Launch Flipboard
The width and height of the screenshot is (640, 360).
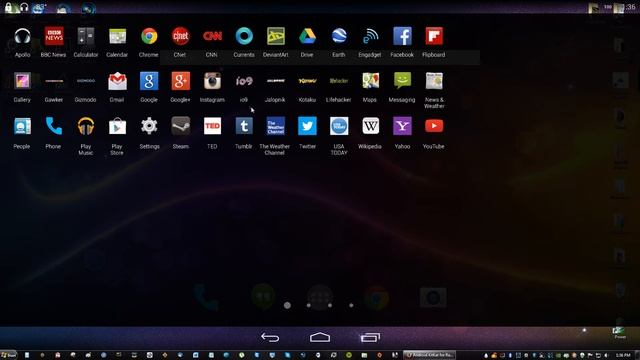pyautogui.click(x=434, y=36)
